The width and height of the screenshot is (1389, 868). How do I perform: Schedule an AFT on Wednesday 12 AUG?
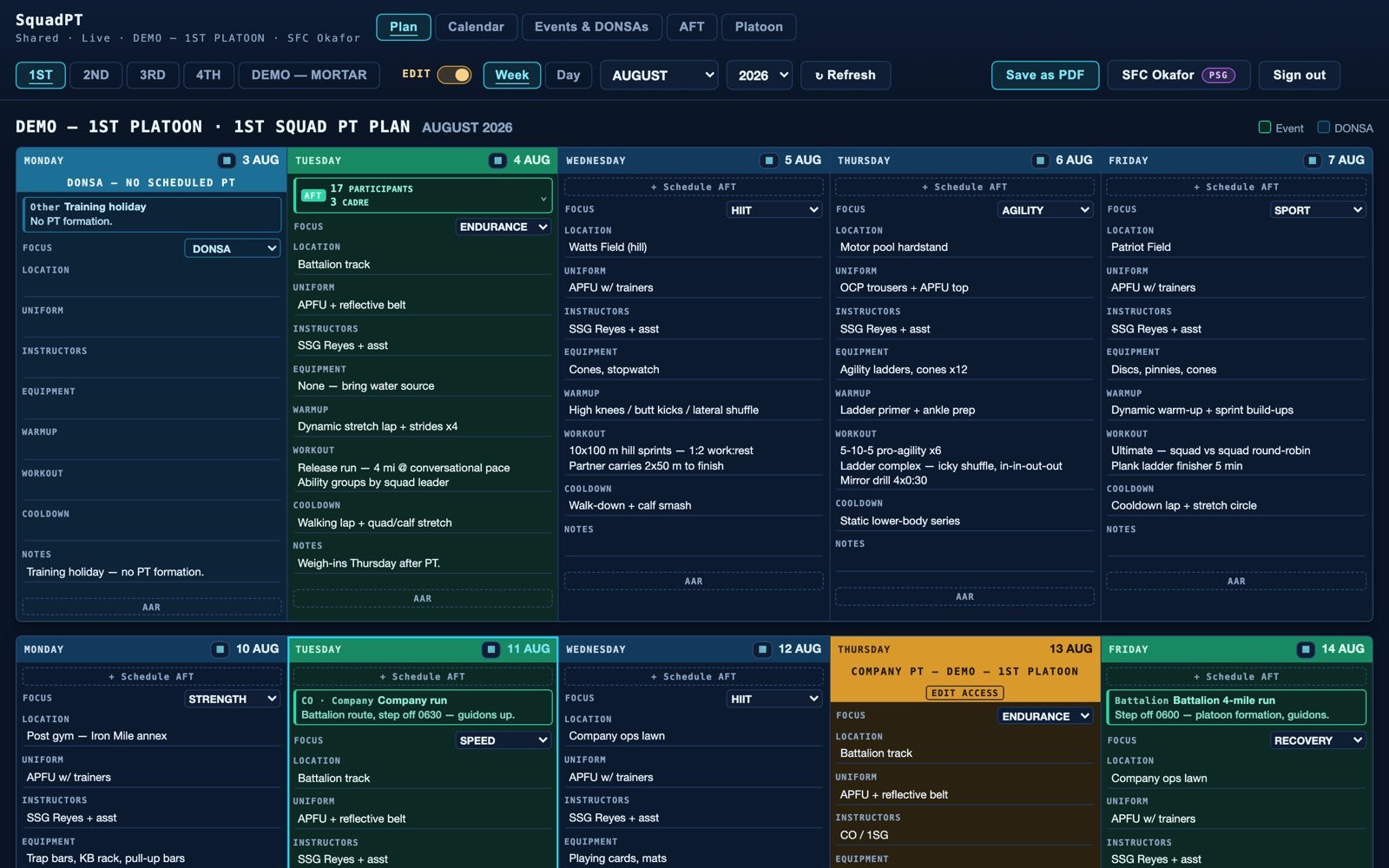click(694, 676)
